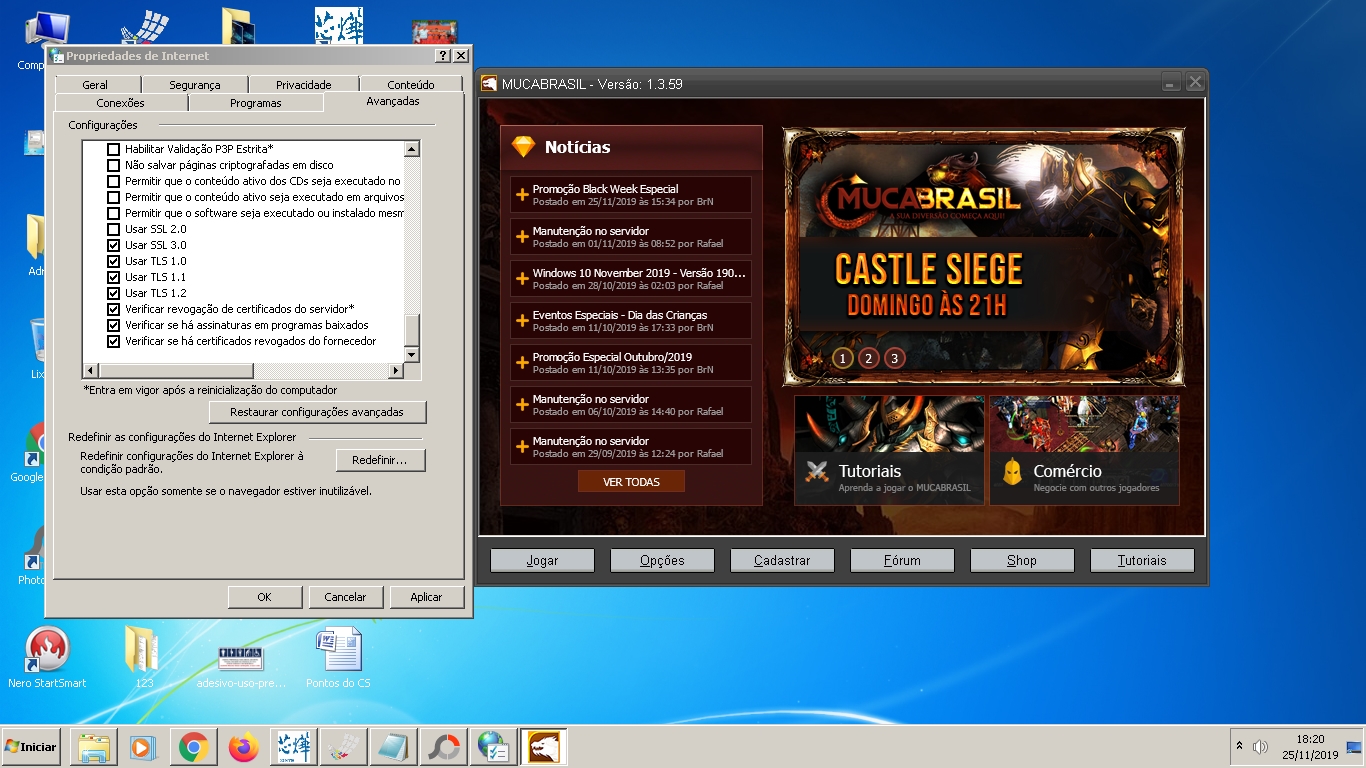1366x768 pixels.
Task: Click the Jogar button in the launcher
Action: click(x=542, y=561)
